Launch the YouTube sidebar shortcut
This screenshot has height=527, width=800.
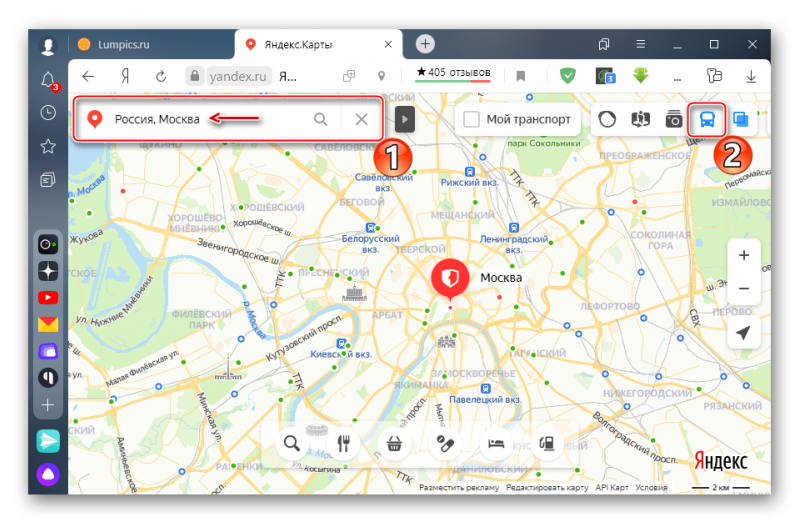point(48,297)
